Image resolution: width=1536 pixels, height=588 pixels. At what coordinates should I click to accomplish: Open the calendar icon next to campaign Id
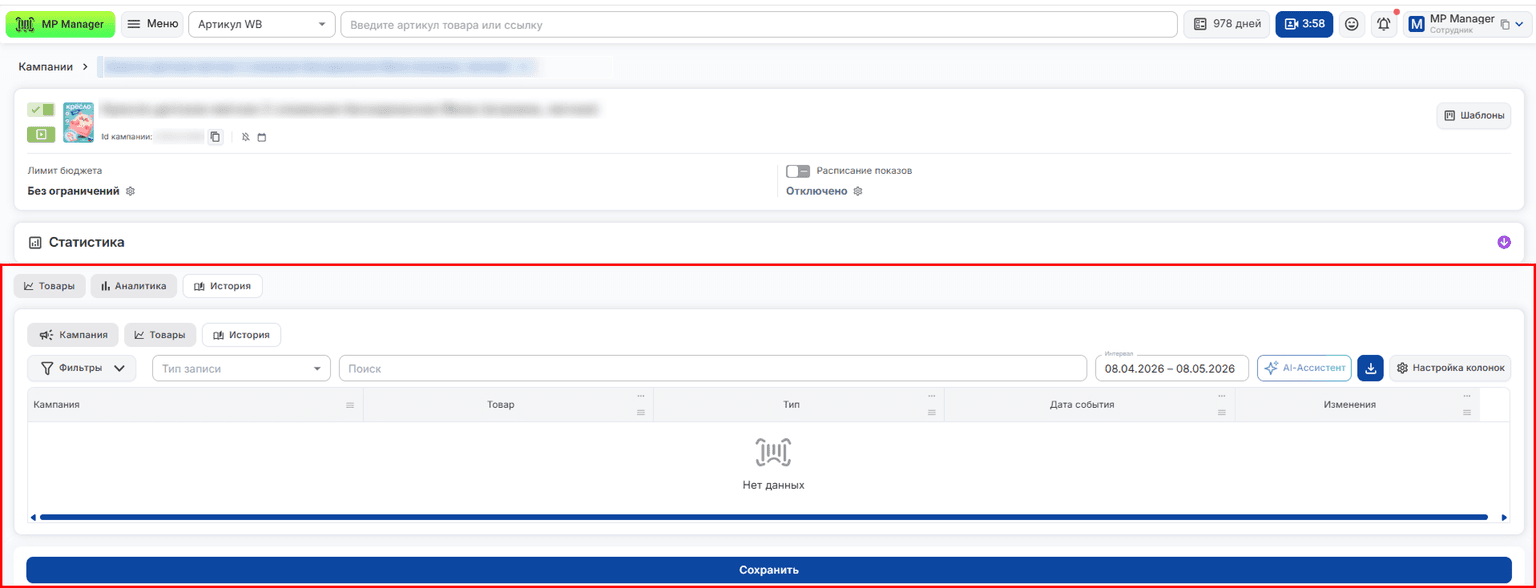(x=262, y=137)
